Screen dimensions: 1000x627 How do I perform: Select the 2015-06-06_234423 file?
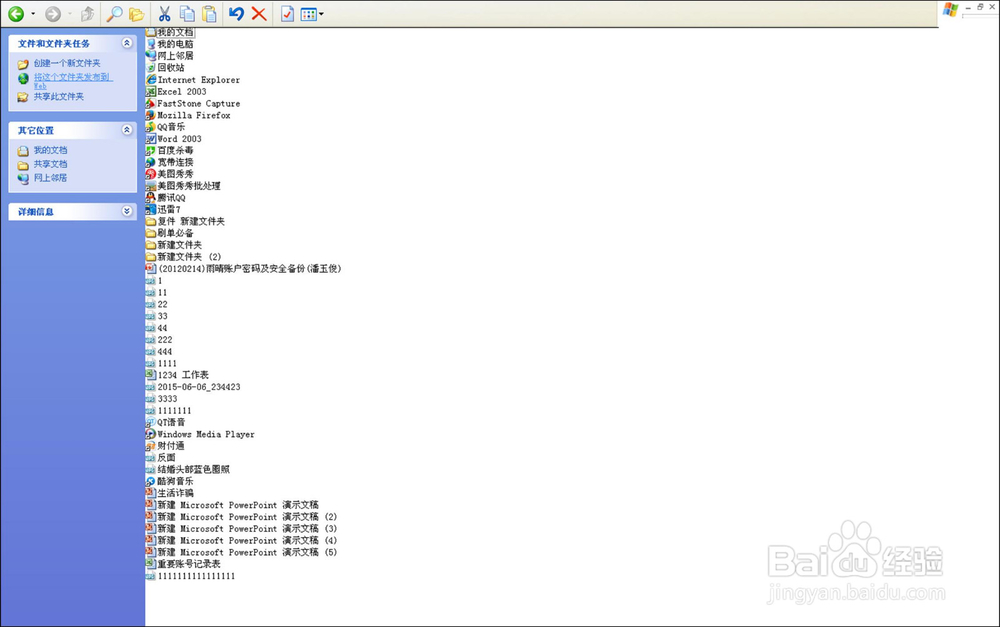pyautogui.click(x=193, y=387)
